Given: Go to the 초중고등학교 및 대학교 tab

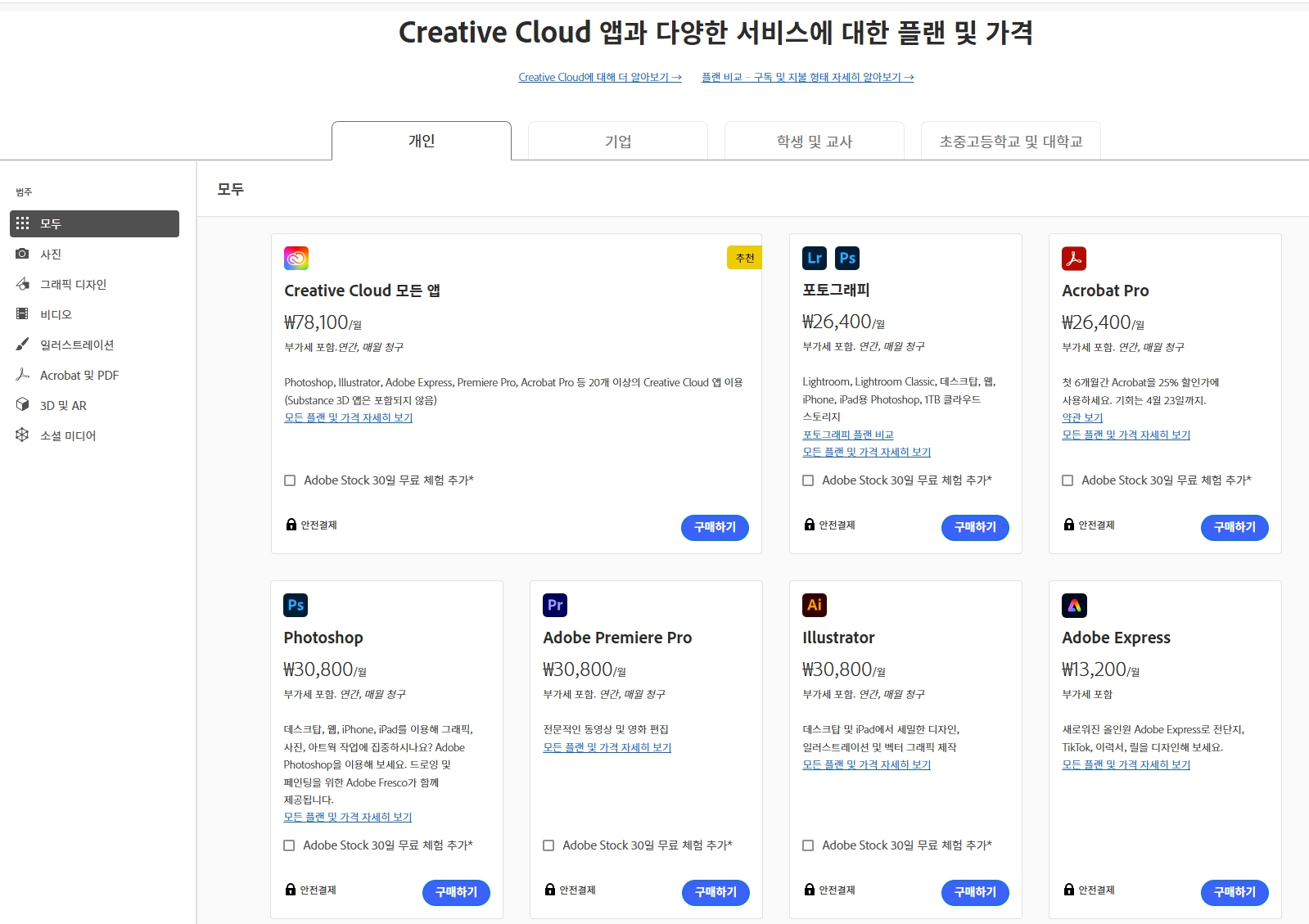Looking at the screenshot, I should 1011,141.
